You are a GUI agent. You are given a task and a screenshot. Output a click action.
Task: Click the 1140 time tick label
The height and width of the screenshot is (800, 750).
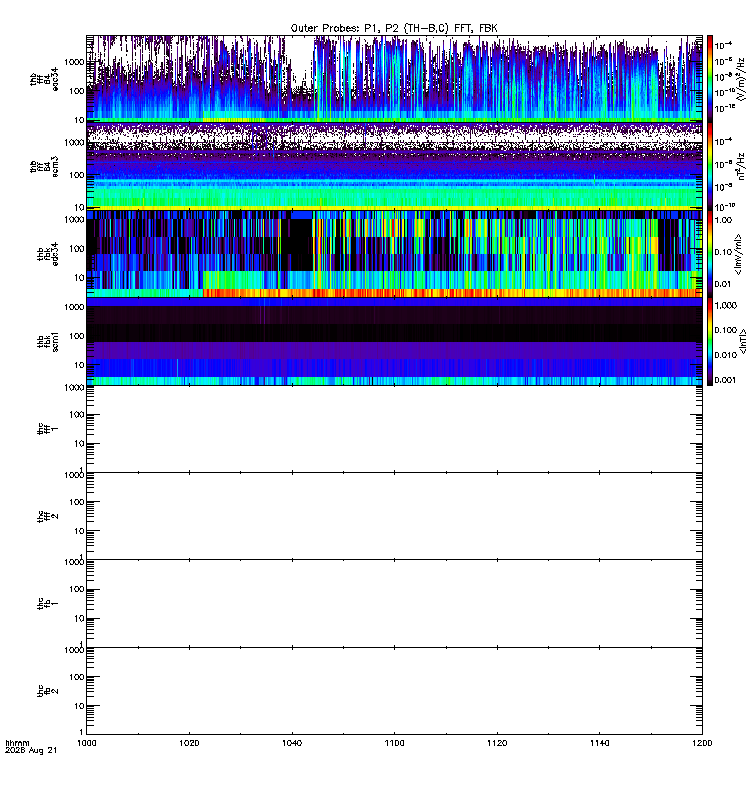click(x=599, y=743)
